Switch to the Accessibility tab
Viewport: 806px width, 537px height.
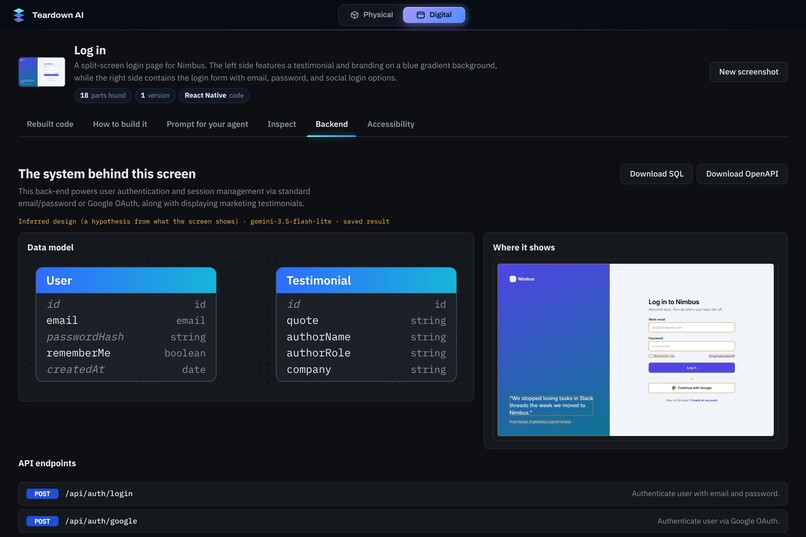[x=391, y=124]
